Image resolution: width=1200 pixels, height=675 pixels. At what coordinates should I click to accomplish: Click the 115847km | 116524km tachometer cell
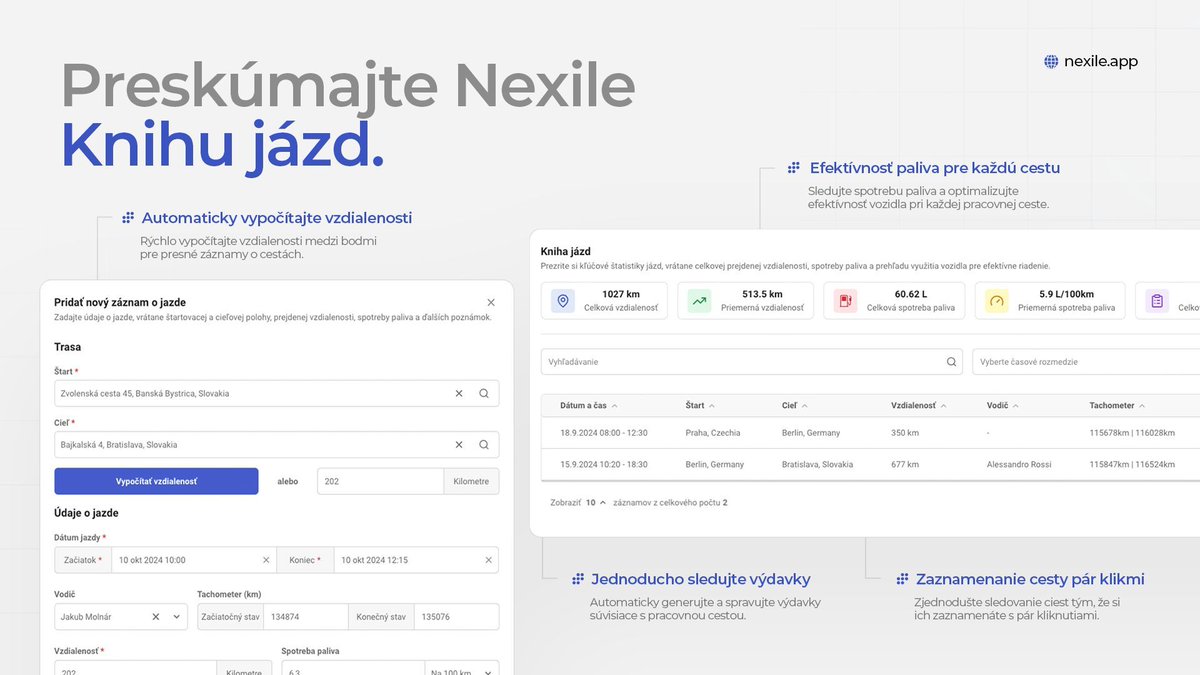click(1132, 464)
